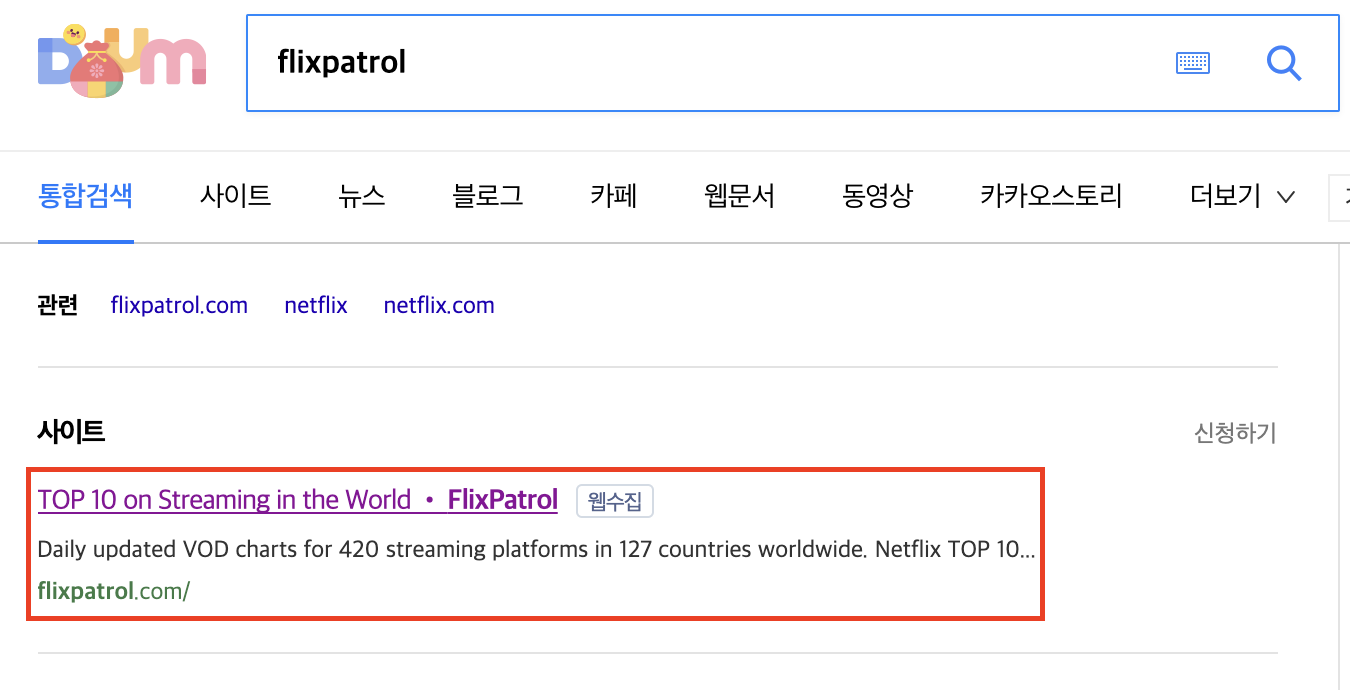Viewport: 1350px width, 690px height.
Task: Click the magnifier search icon
Action: [1284, 63]
